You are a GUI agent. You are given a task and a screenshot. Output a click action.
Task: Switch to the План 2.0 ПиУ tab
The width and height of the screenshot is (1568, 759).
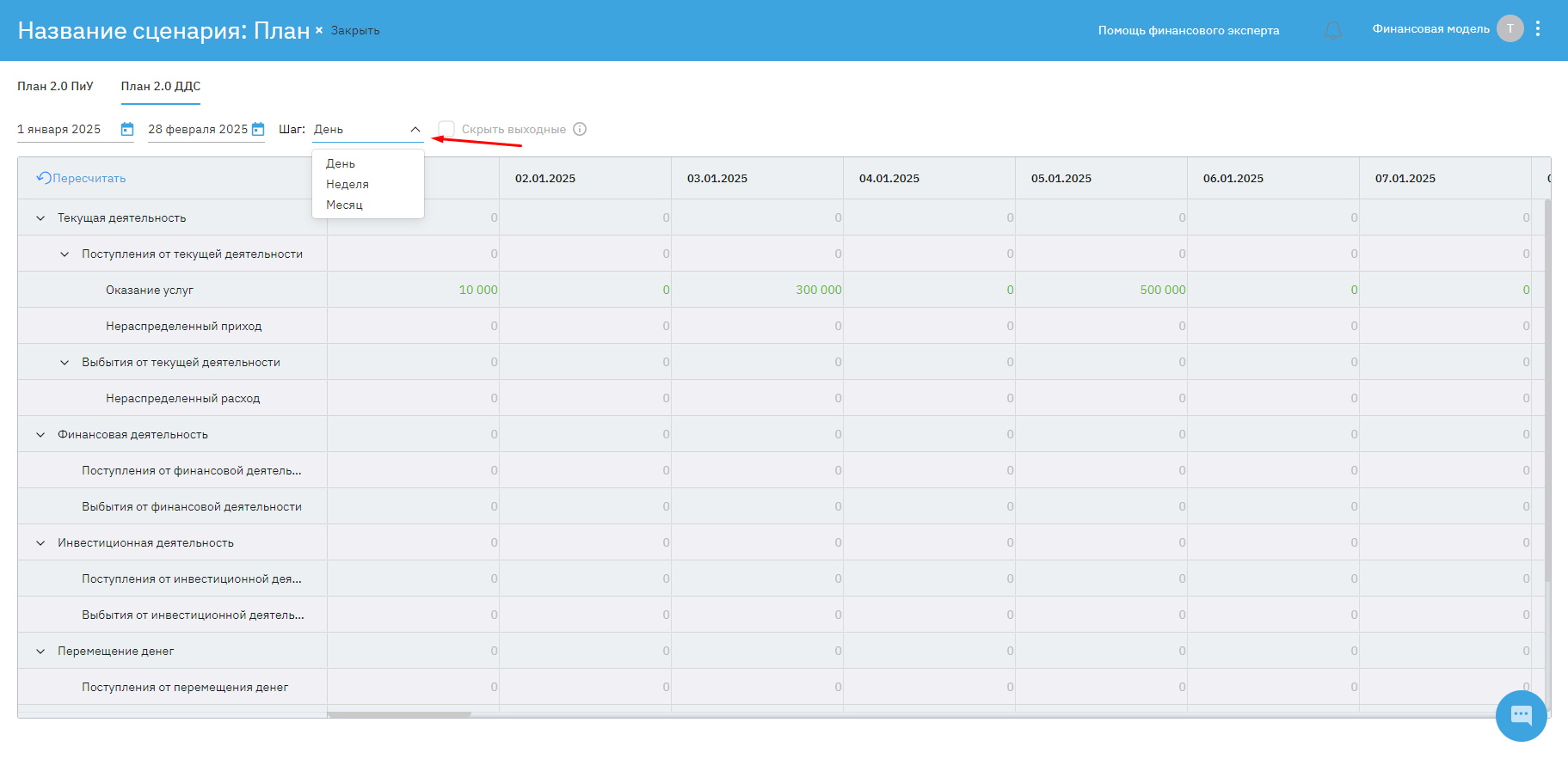55,86
